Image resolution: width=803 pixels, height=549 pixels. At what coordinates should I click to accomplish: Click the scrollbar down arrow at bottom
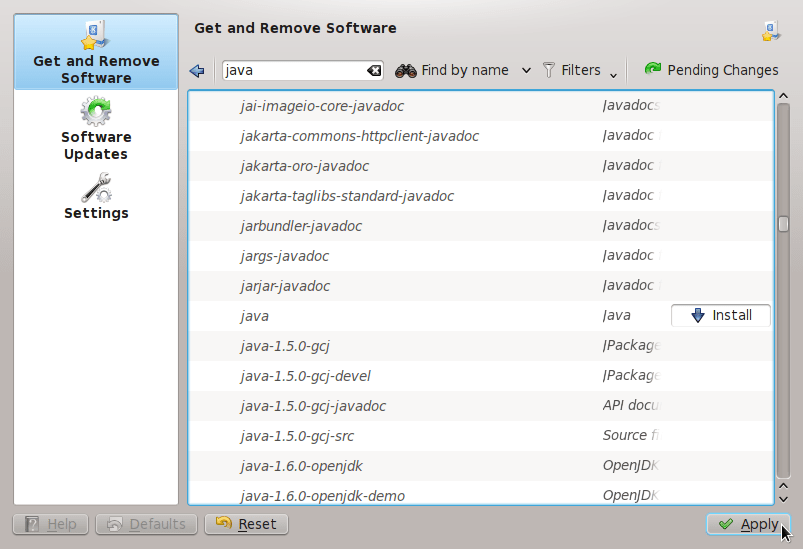tap(783, 499)
